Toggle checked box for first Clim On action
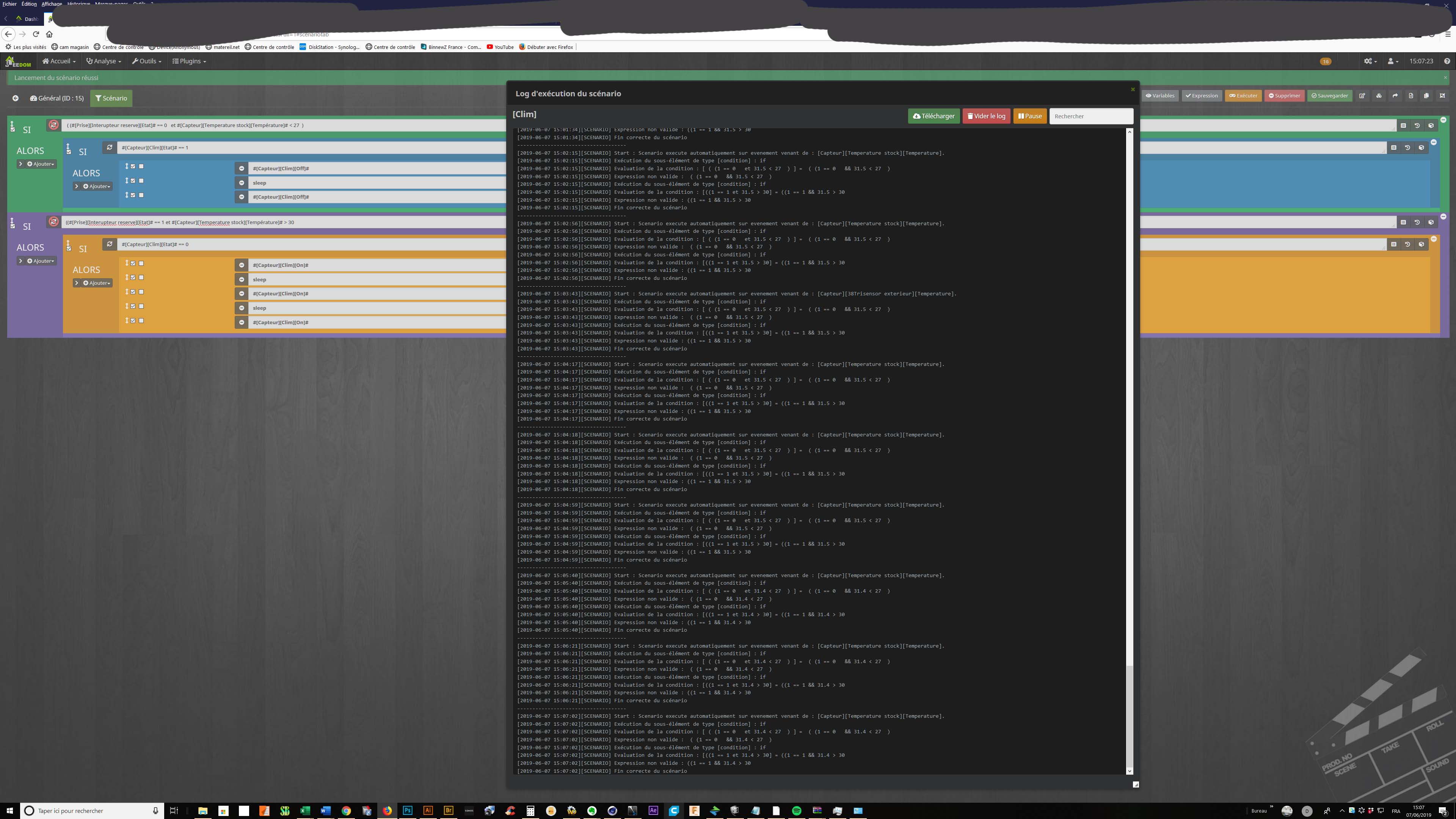Screen dimensions: 1456x819 [x=133, y=263]
